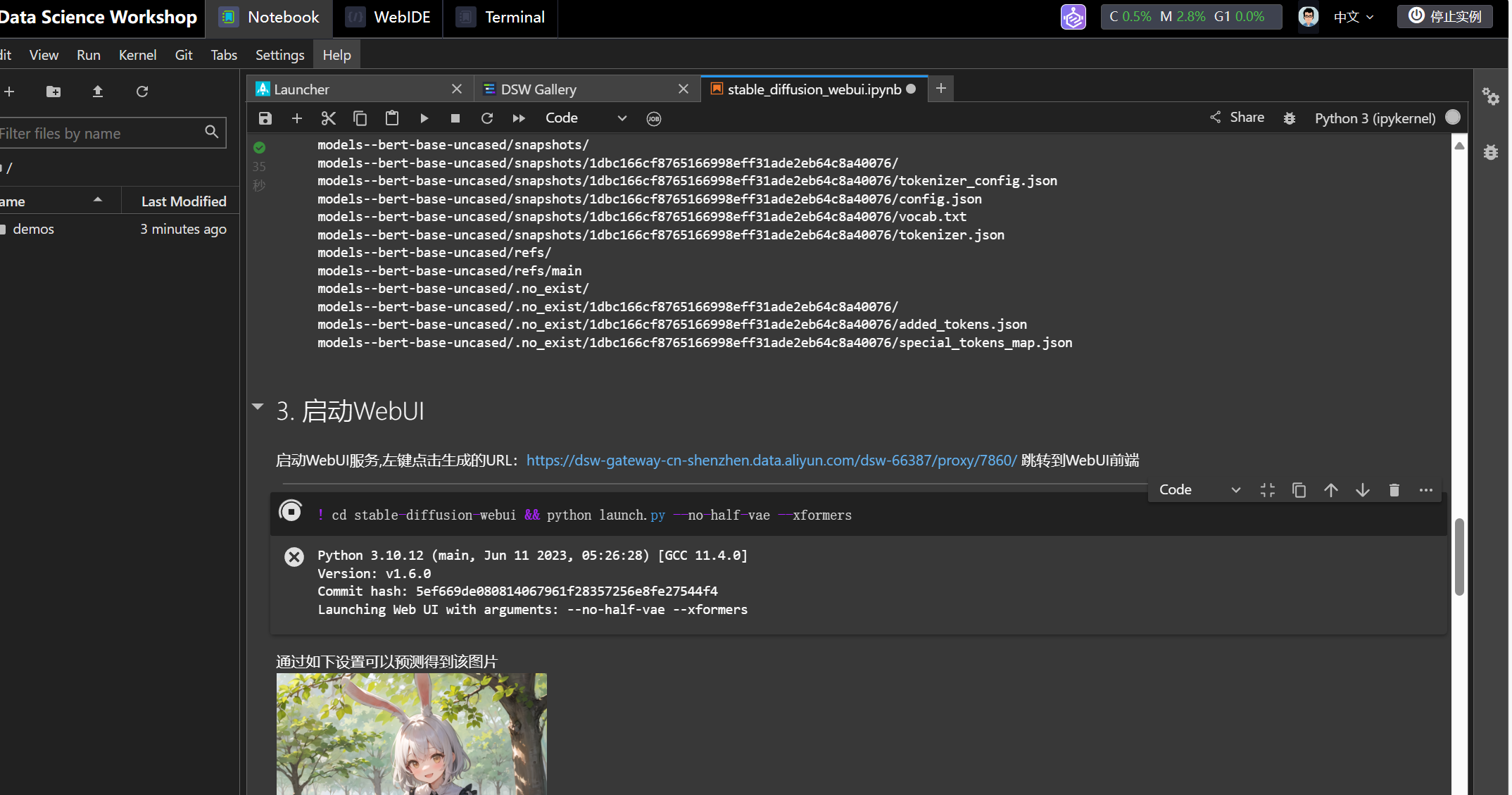Click the kernel status circle indicator
The image size is (1512, 795).
(1453, 118)
